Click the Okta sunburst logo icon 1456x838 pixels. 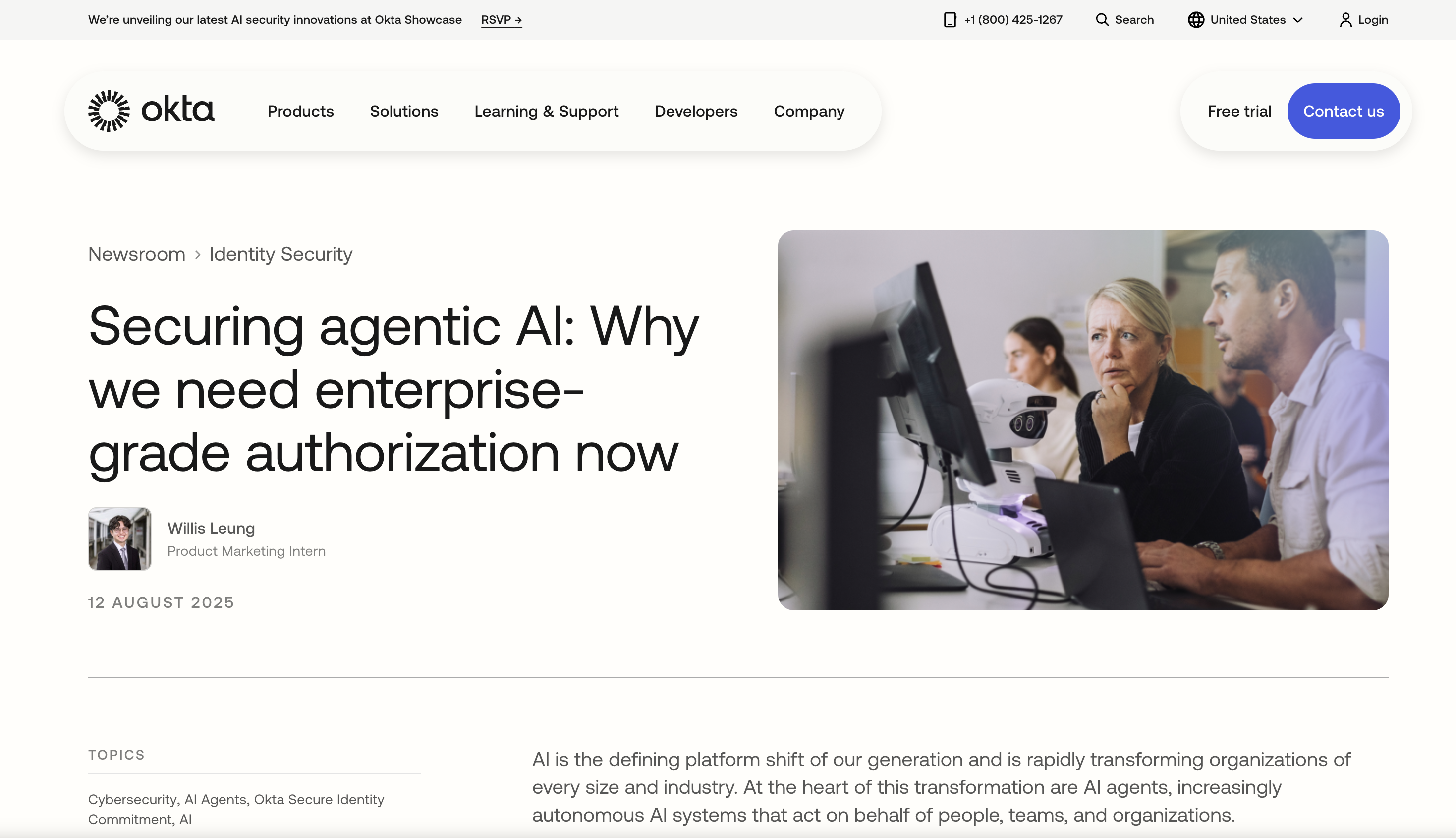click(x=109, y=111)
